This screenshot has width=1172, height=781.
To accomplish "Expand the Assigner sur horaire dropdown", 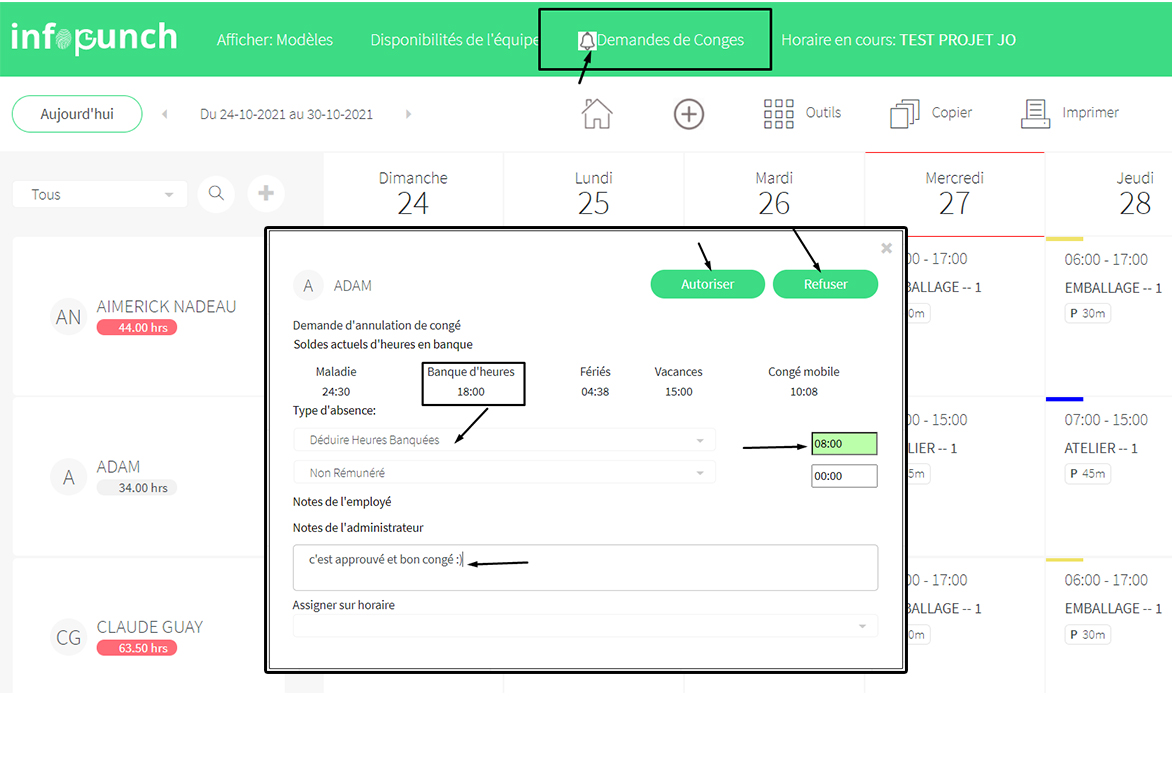I will [x=585, y=626].
